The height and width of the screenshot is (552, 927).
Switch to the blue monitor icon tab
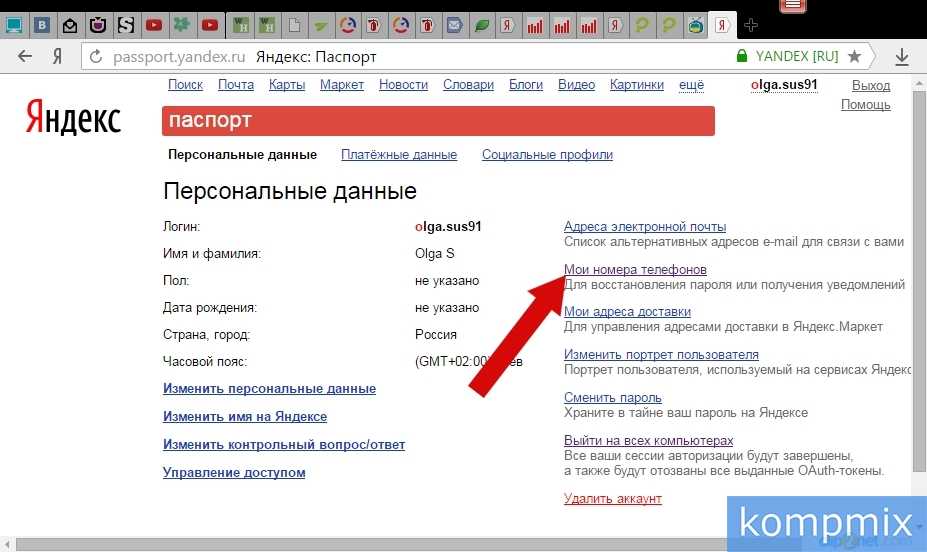point(14,25)
